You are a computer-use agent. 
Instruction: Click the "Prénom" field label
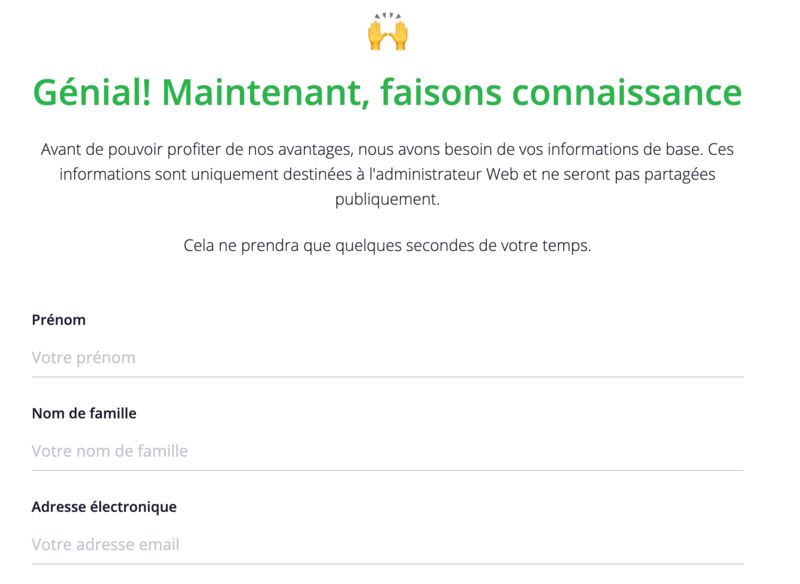(59, 320)
